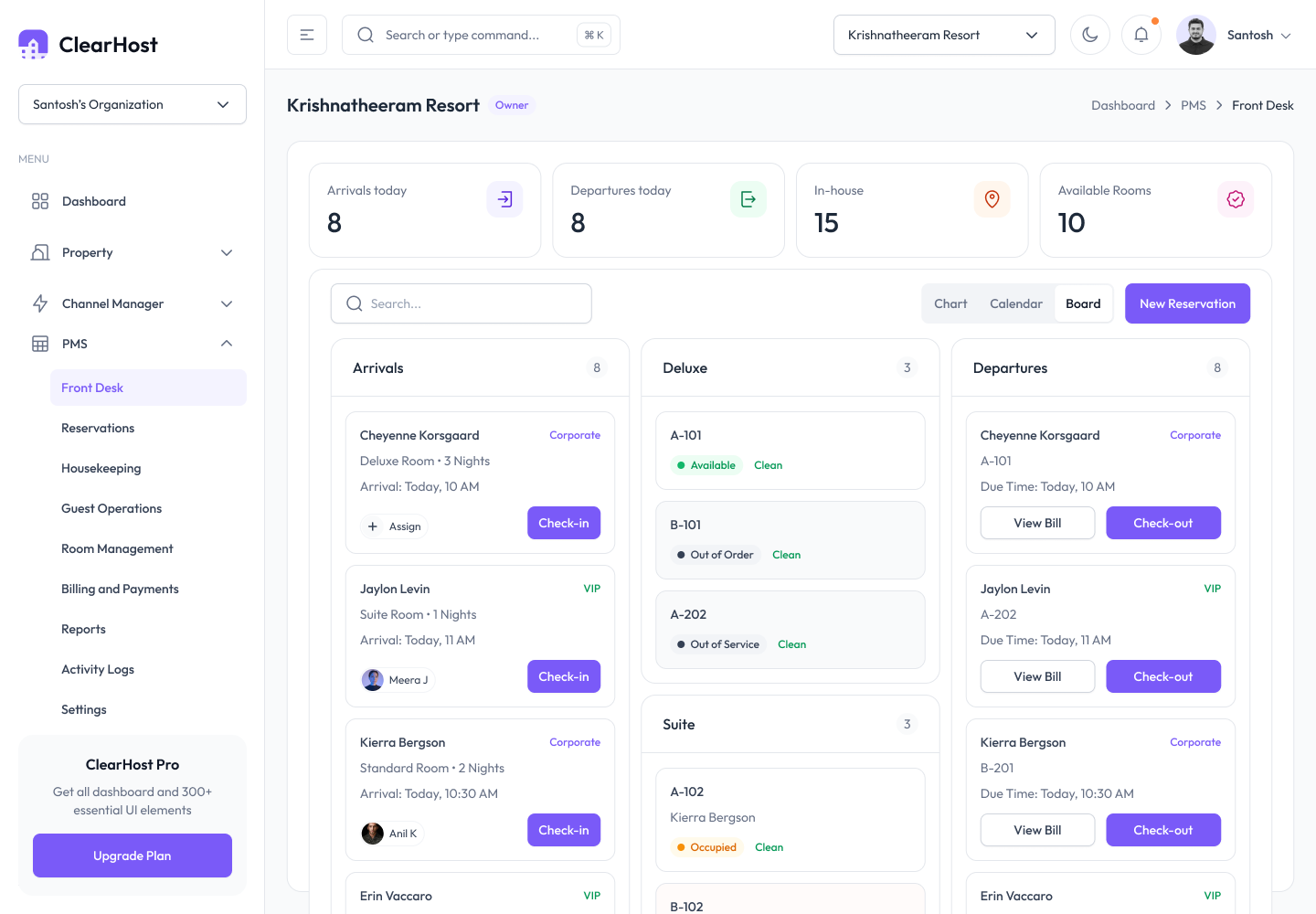The image size is (1316, 914).
Task: Check in Cheyenne Korsgaard
Action: [x=564, y=523]
